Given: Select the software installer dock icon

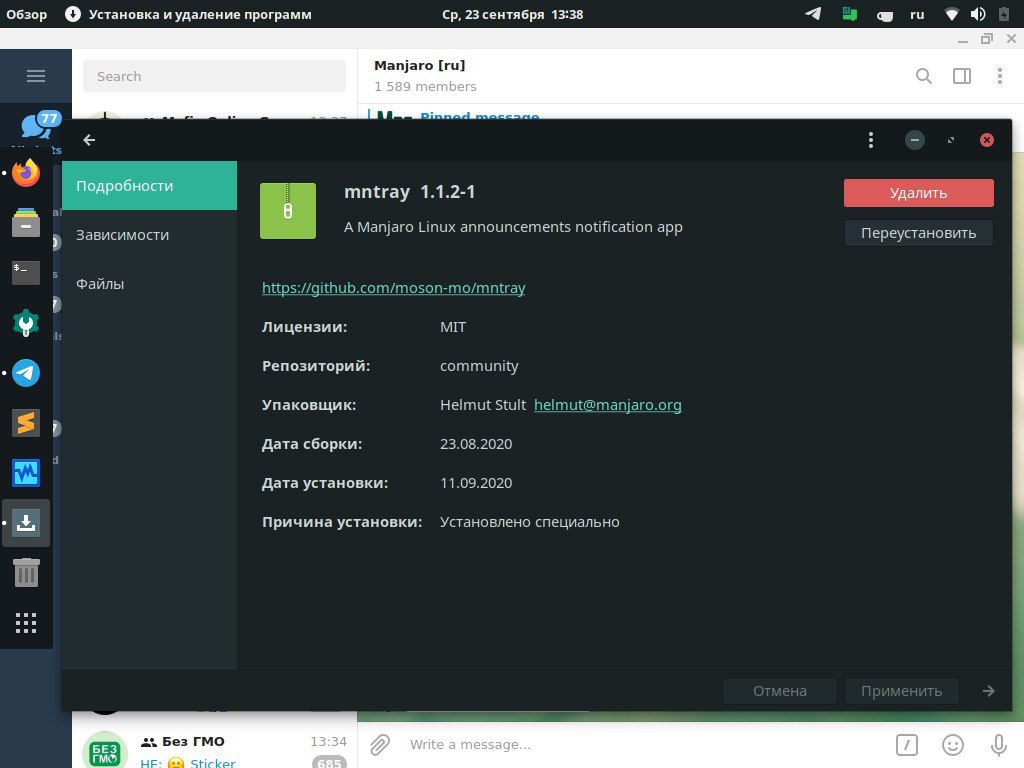Looking at the screenshot, I should coord(26,523).
